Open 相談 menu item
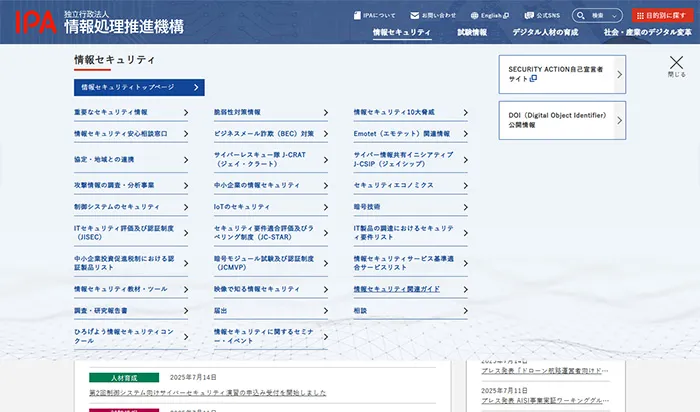Image resolution: width=700 pixels, height=412 pixels. click(x=410, y=311)
